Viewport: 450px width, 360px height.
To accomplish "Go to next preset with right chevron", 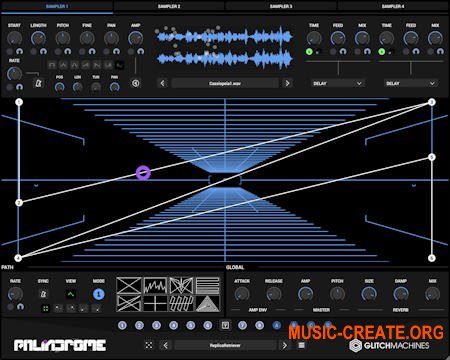I will click(284, 345).
